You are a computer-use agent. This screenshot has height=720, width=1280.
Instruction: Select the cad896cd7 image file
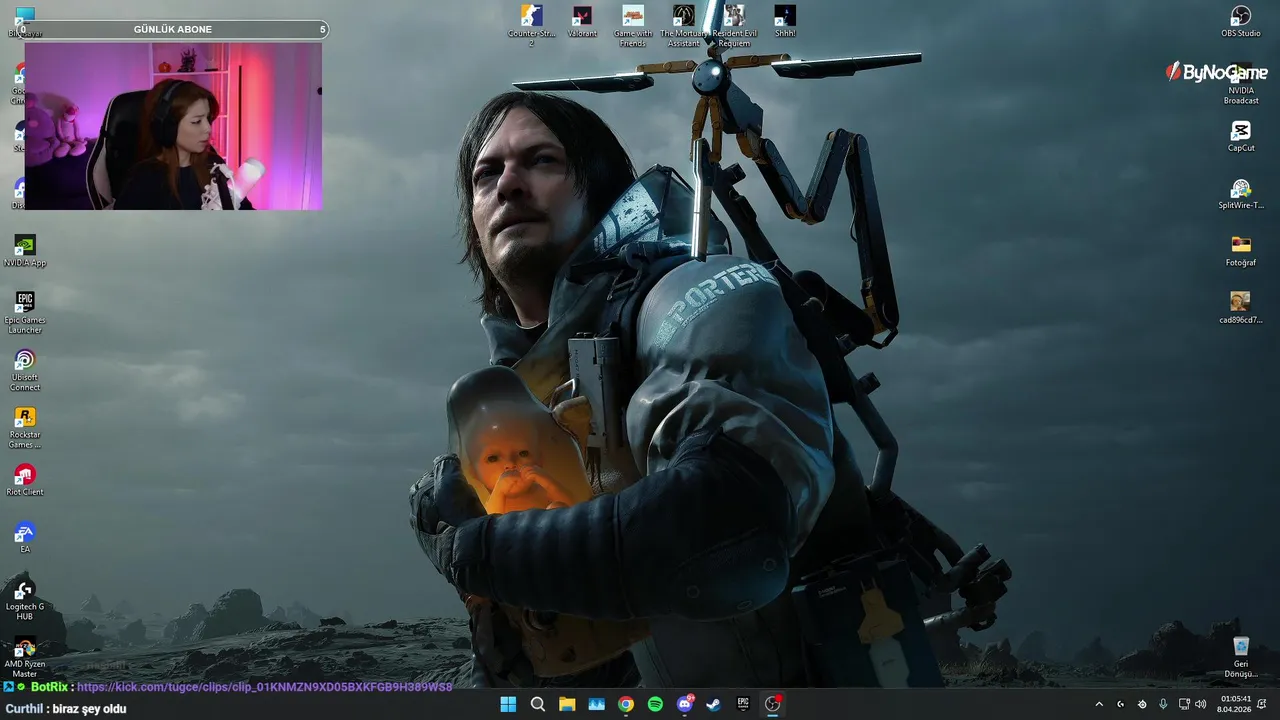(1241, 308)
